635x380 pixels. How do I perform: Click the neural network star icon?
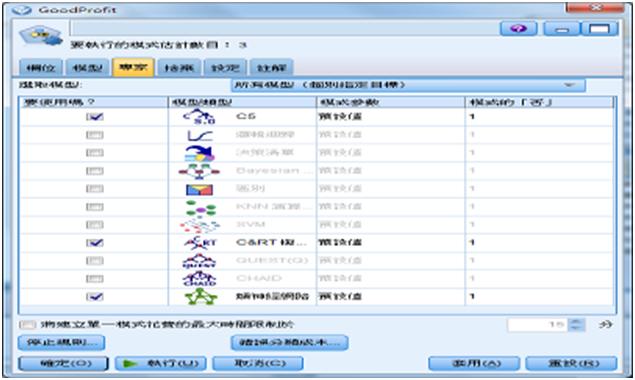click(200, 297)
